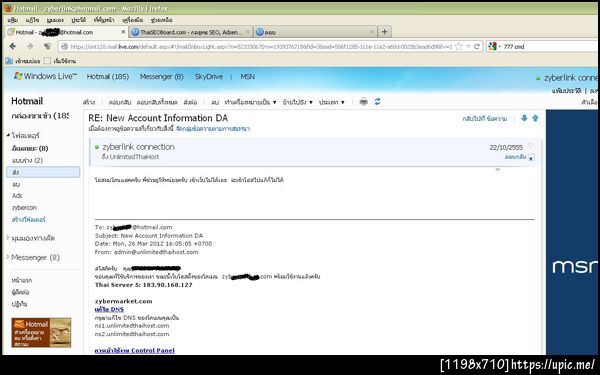Open the address bar history dropdown arrow
The height and width of the screenshot is (375, 600).
tap(468, 47)
